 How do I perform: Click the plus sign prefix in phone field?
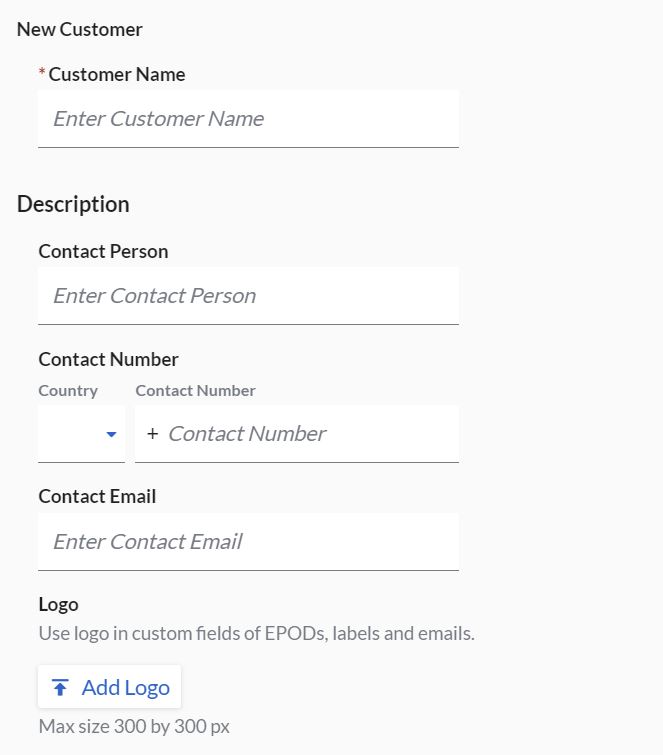pyautogui.click(x=152, y=434)
